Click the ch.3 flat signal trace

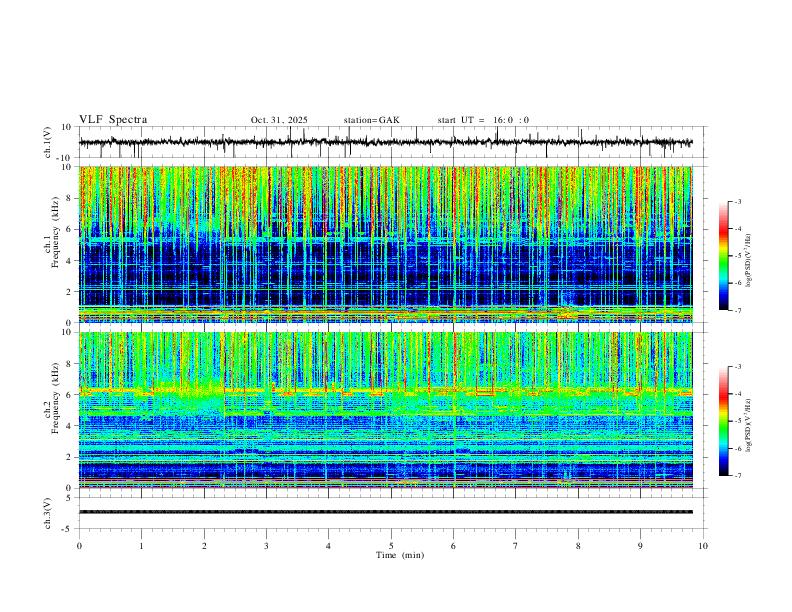[x=385, y=512]
